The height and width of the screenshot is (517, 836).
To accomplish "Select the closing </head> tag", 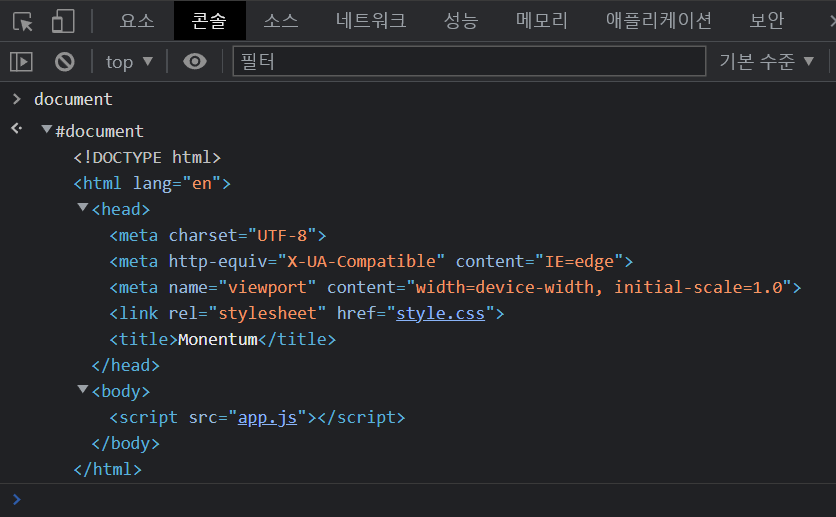I will 125,366.
